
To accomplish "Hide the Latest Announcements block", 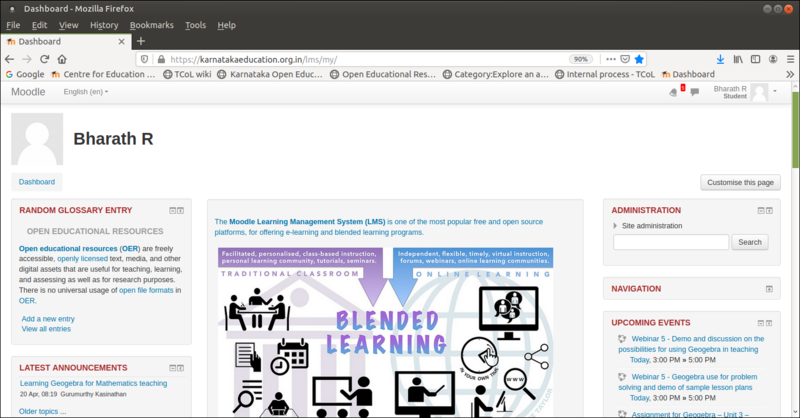I will pyautogui.click(x=172, y=368).
